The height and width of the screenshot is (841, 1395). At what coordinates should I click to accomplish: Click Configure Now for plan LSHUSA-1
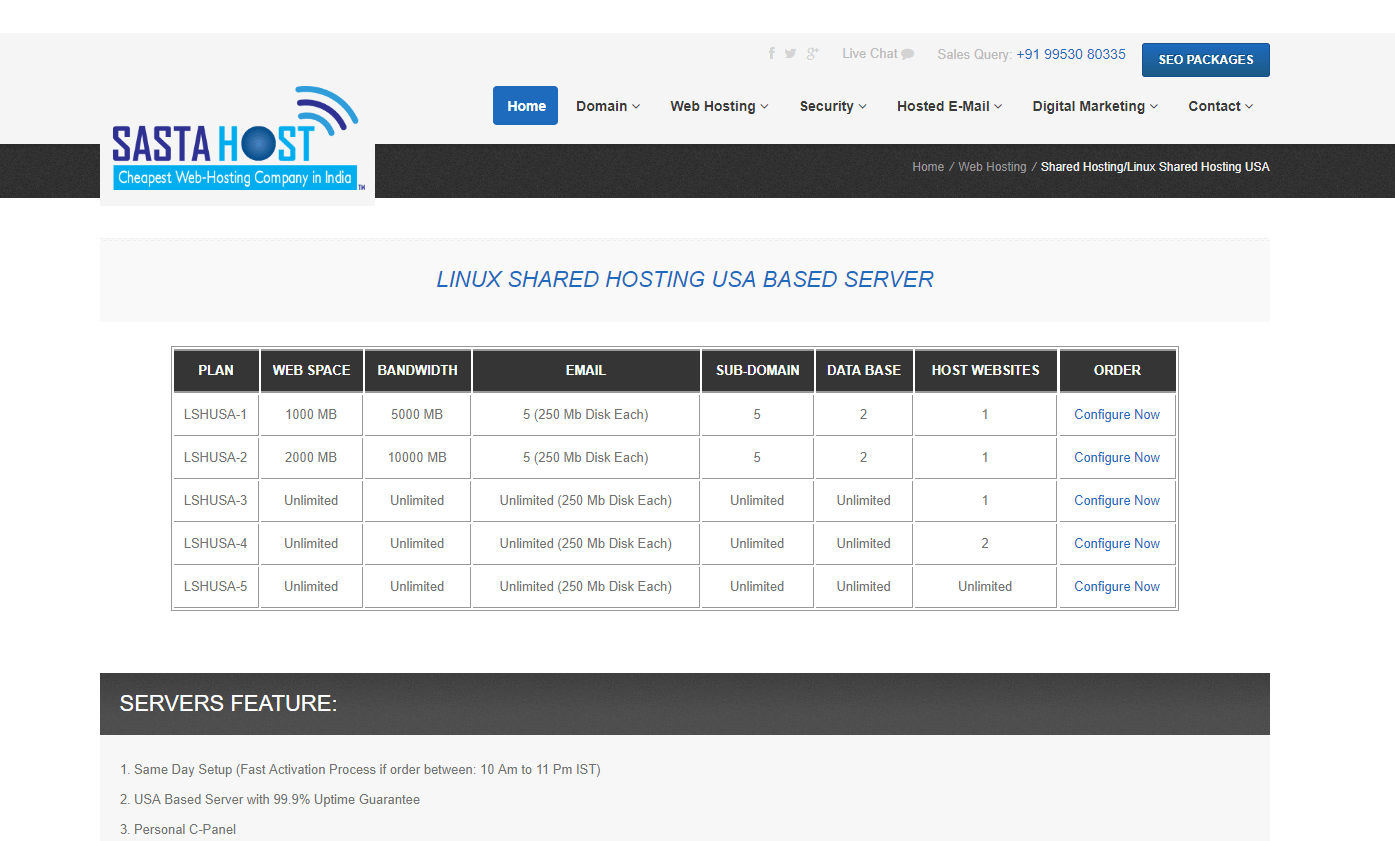point(1117,414)
